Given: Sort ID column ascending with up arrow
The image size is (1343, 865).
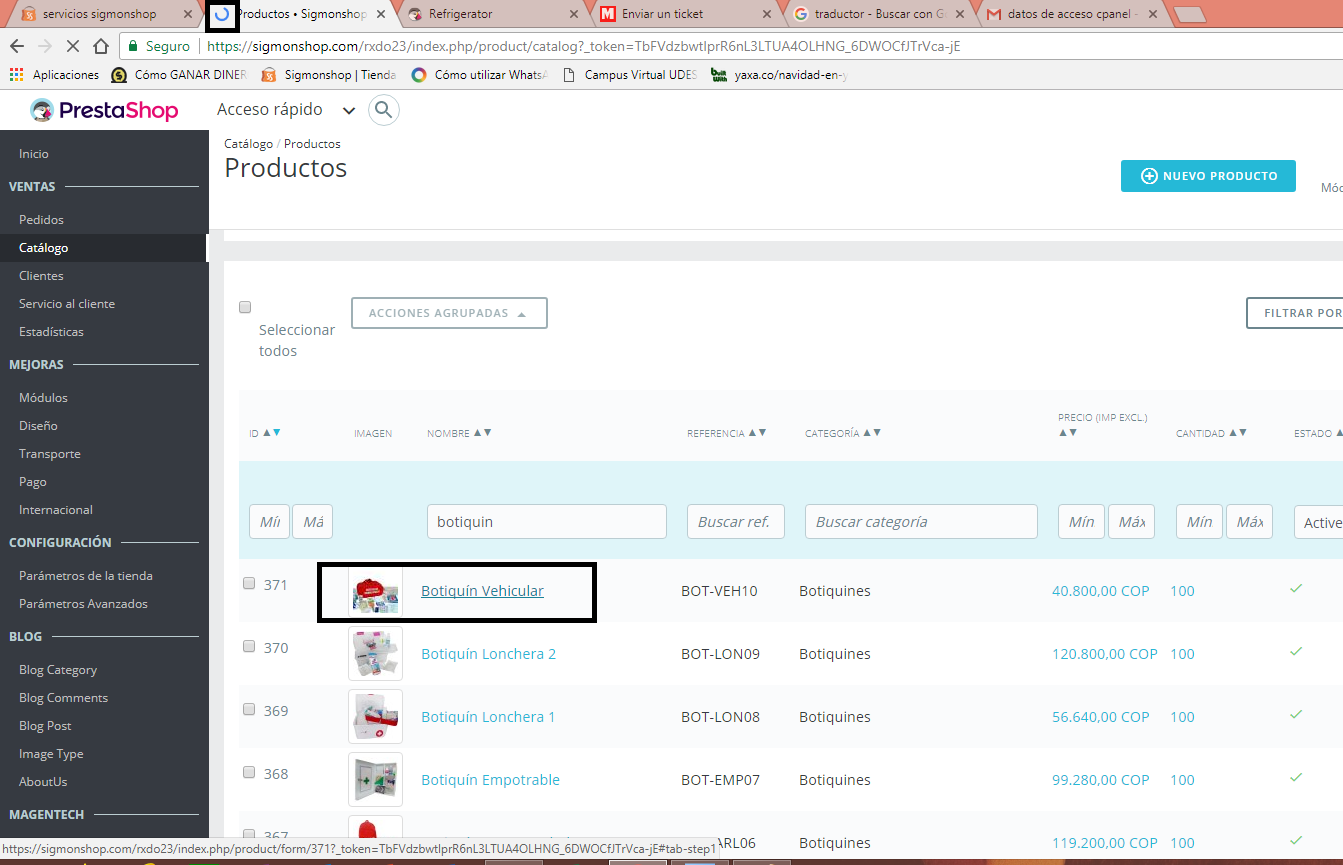Looking at the screenshot, I should 266,433.
